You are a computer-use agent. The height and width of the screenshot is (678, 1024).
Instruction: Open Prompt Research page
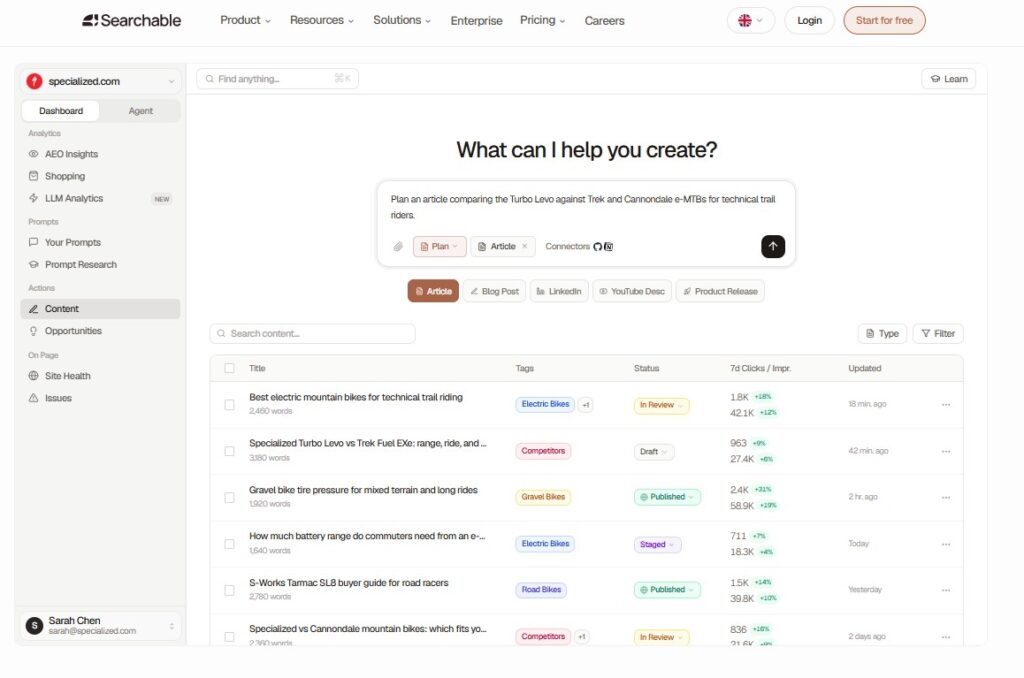pyautogui.click(x=100, y=265)
